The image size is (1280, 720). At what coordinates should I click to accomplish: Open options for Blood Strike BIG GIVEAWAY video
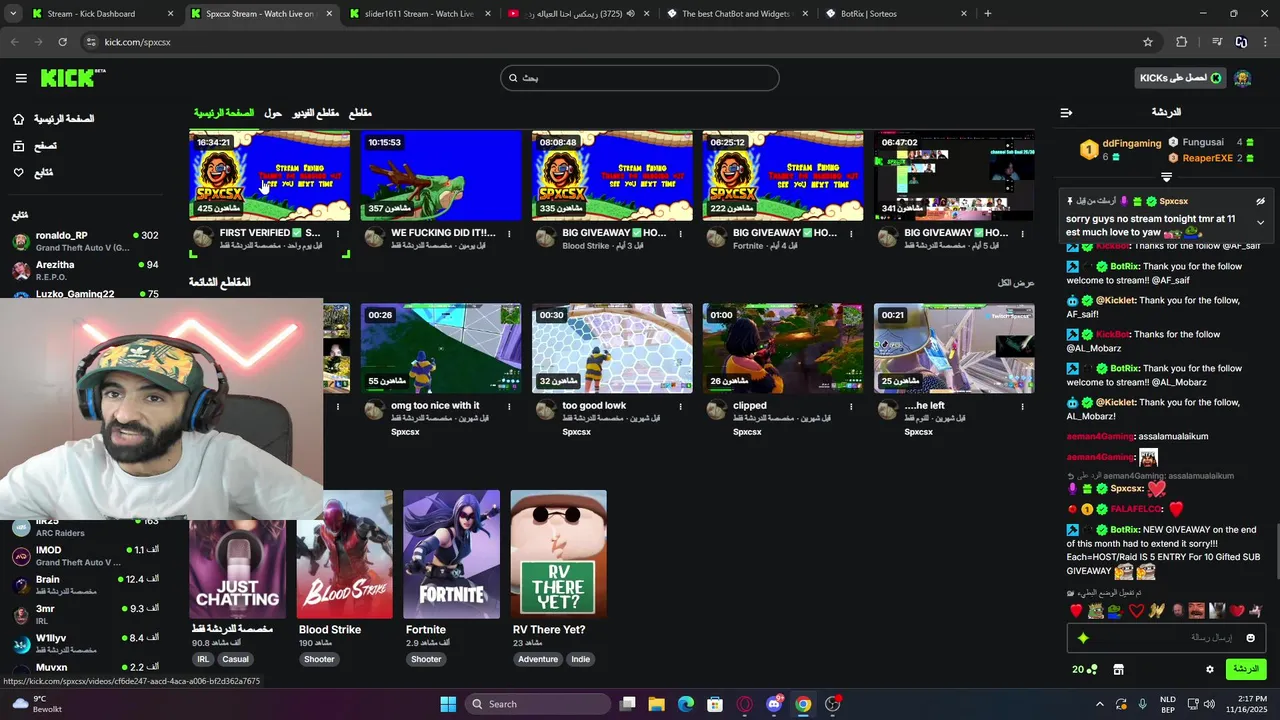[x=680, y=234]
